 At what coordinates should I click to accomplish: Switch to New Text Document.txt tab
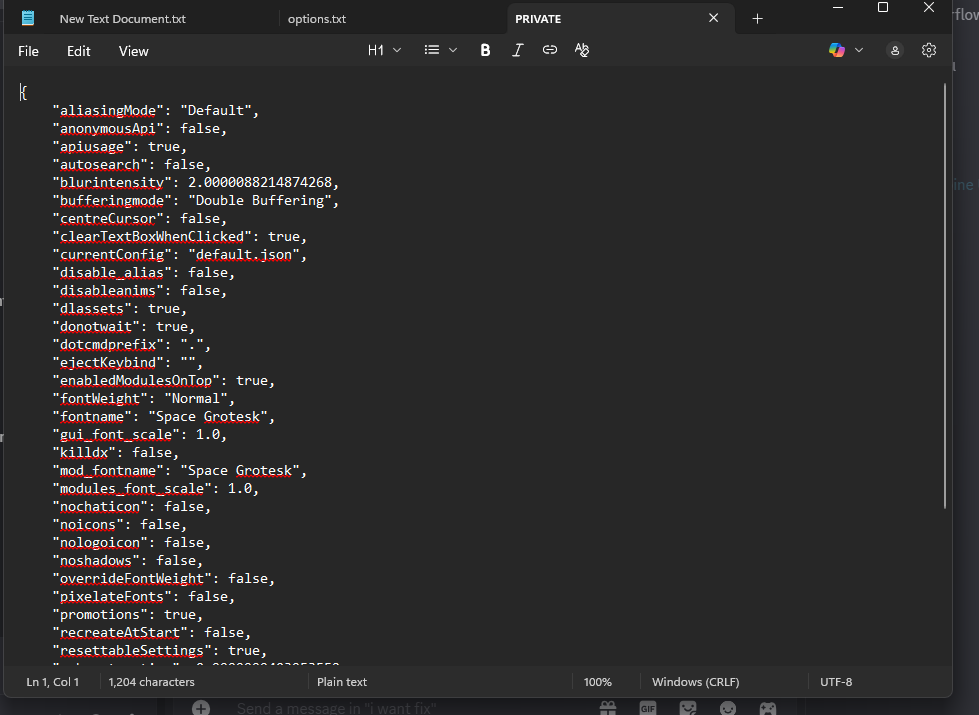pos(122,19)
